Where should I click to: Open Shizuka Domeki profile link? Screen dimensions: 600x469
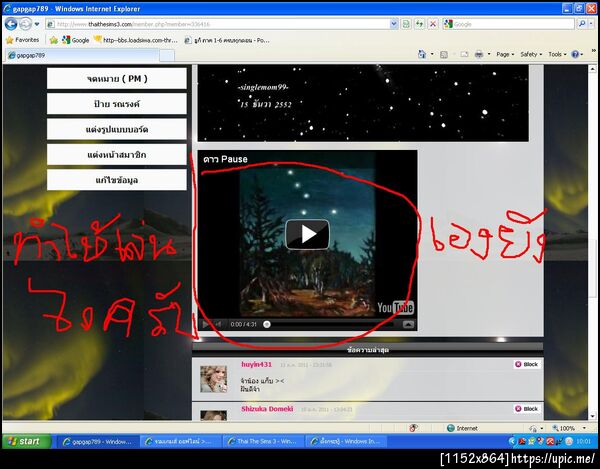point(267,409)
